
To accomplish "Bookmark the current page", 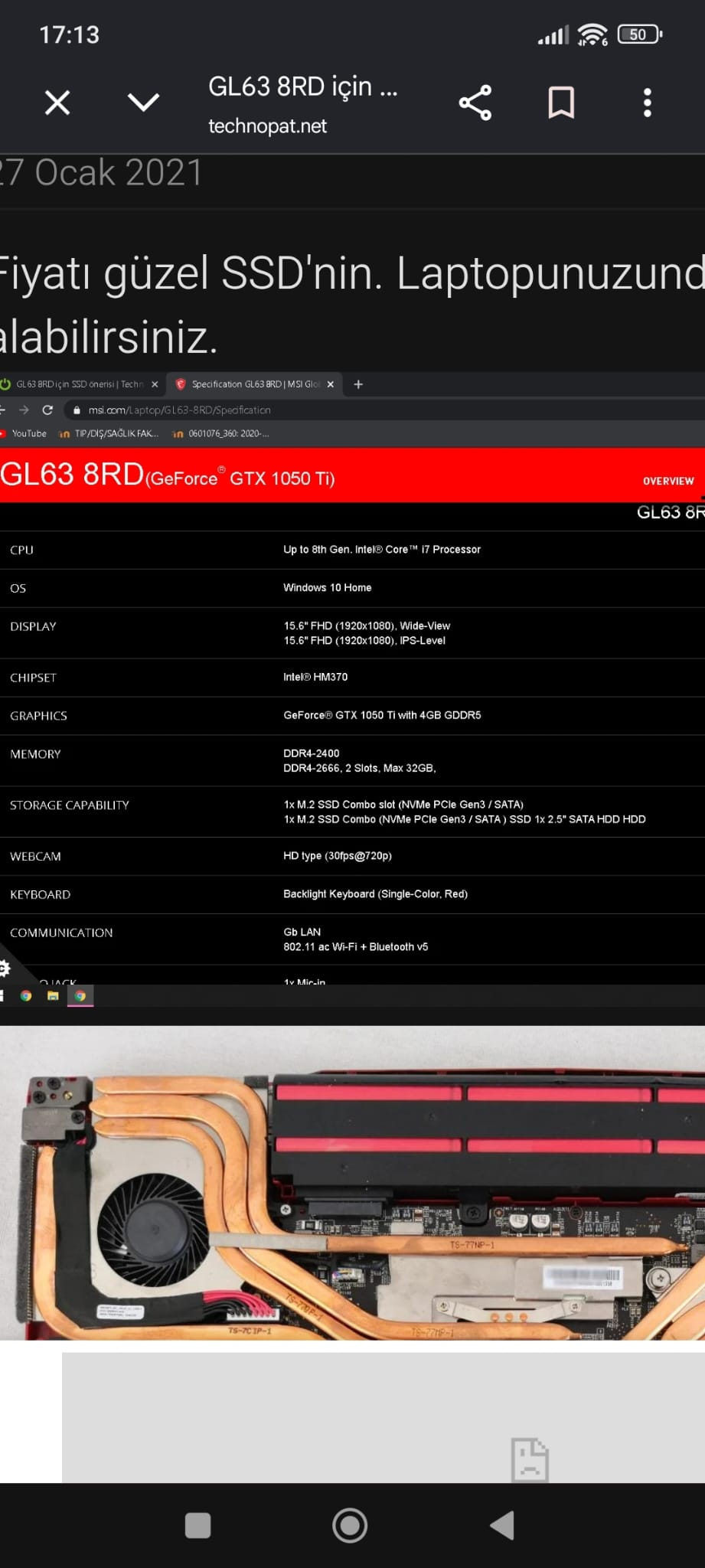I will tap(561, 103).
